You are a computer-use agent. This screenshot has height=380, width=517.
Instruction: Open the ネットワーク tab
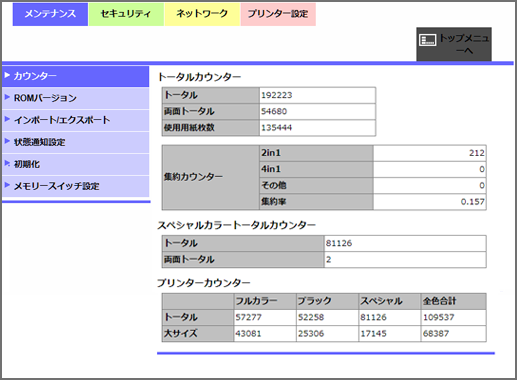[x=202, y=14]
